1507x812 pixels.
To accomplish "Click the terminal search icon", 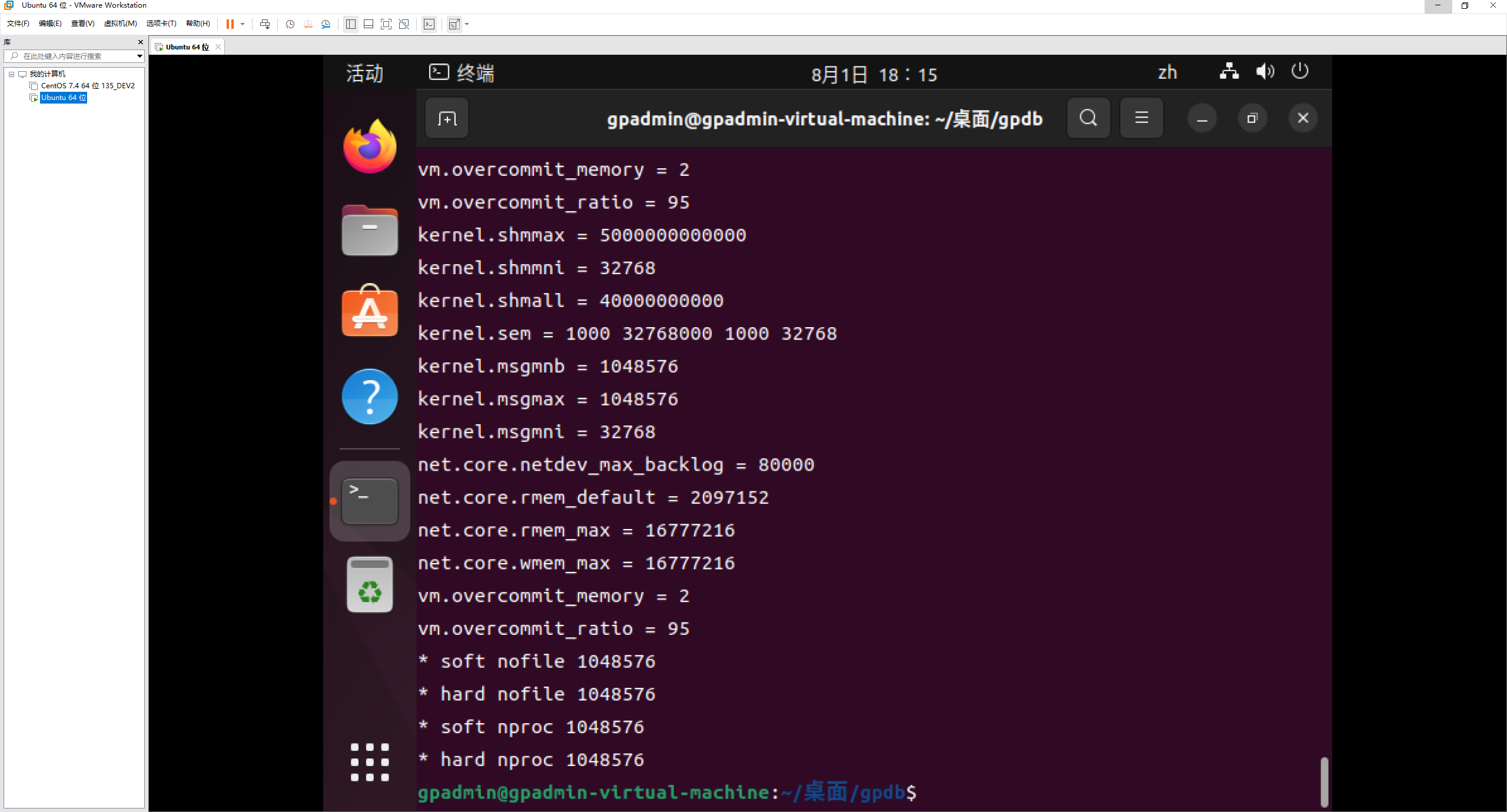I will [1088, 118].
